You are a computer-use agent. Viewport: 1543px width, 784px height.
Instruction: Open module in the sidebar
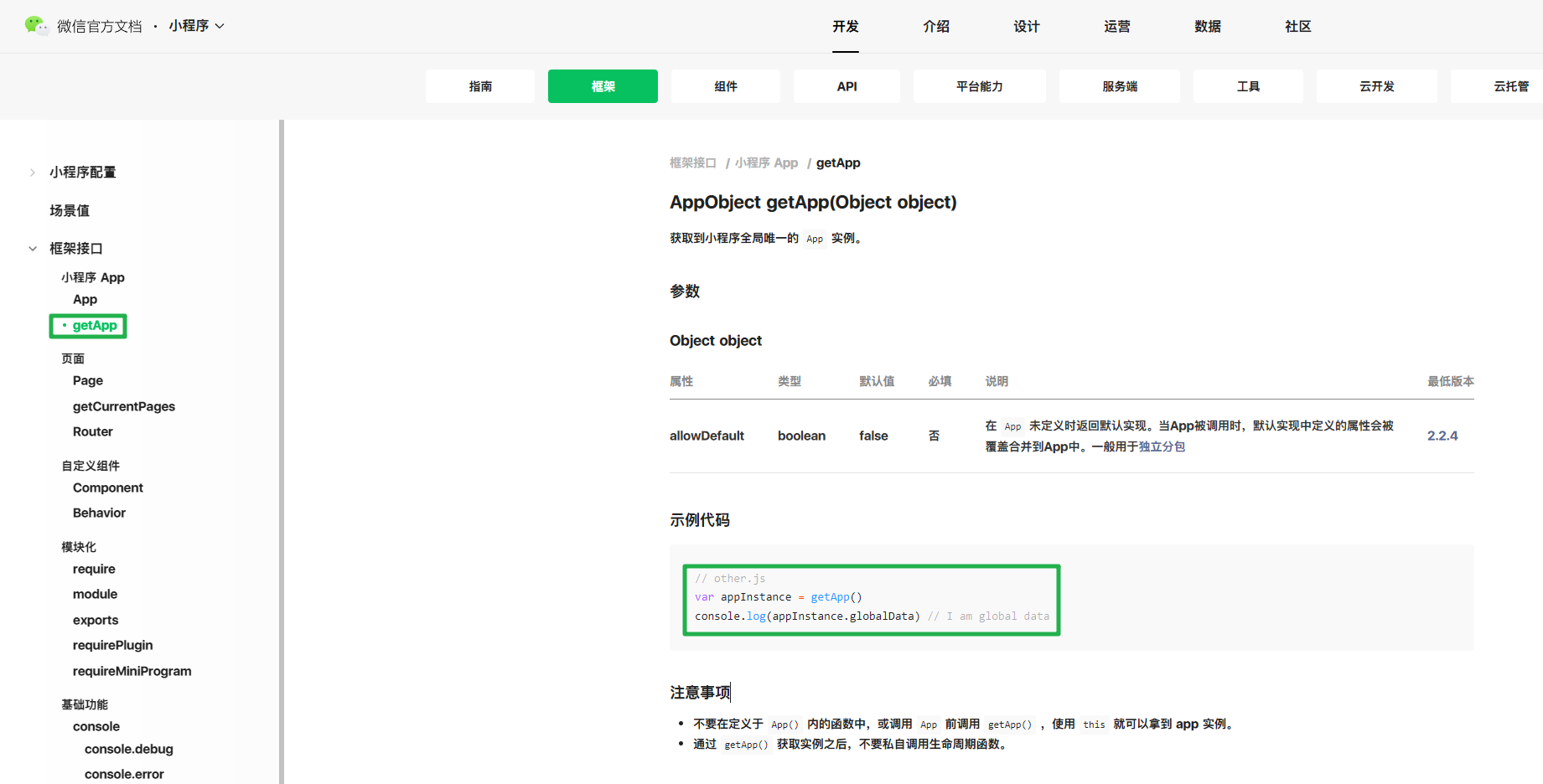[96, 595]
